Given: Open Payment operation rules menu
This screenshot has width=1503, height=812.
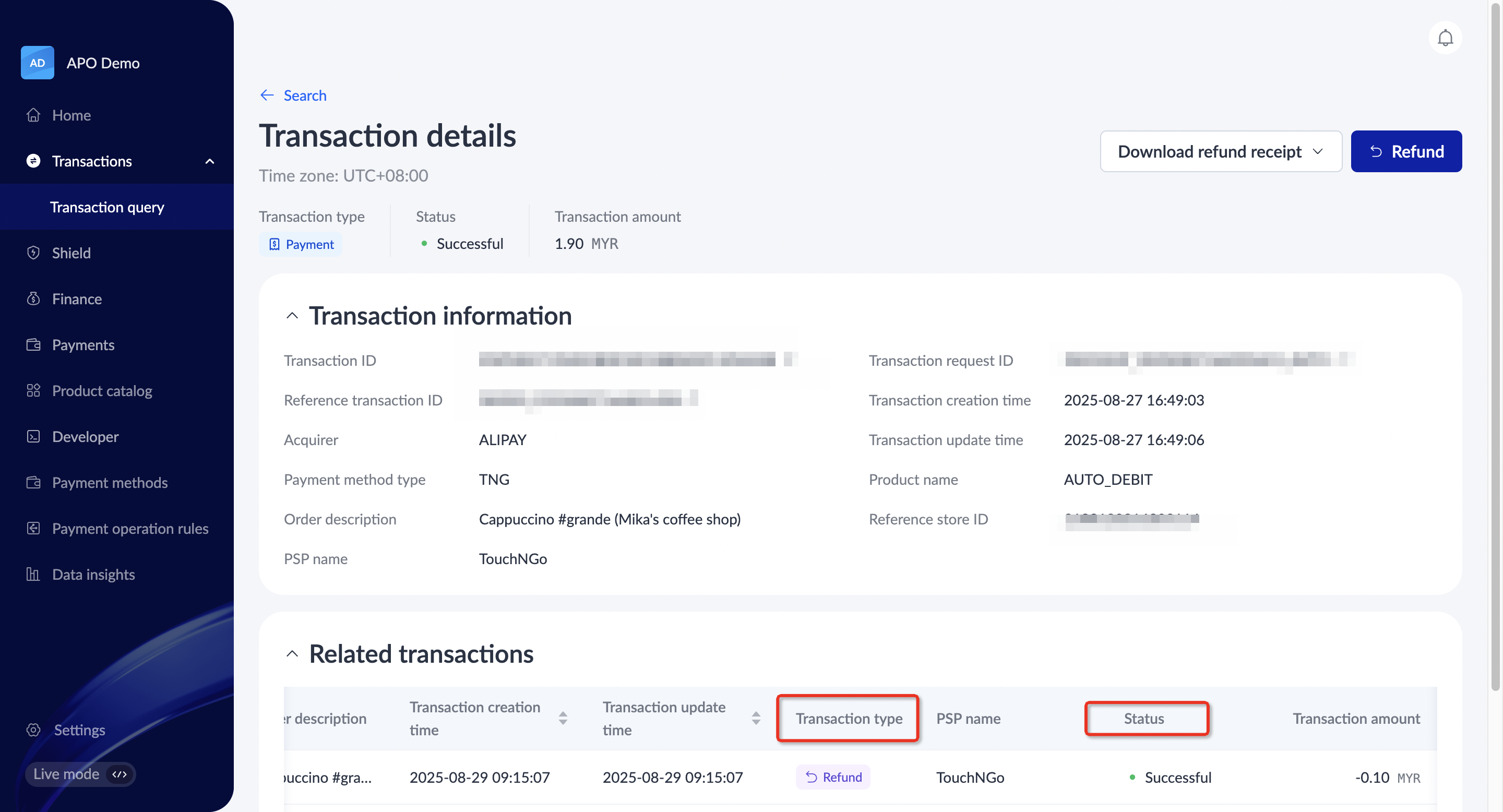Looking at the screenshot, I should pos(129,528).
